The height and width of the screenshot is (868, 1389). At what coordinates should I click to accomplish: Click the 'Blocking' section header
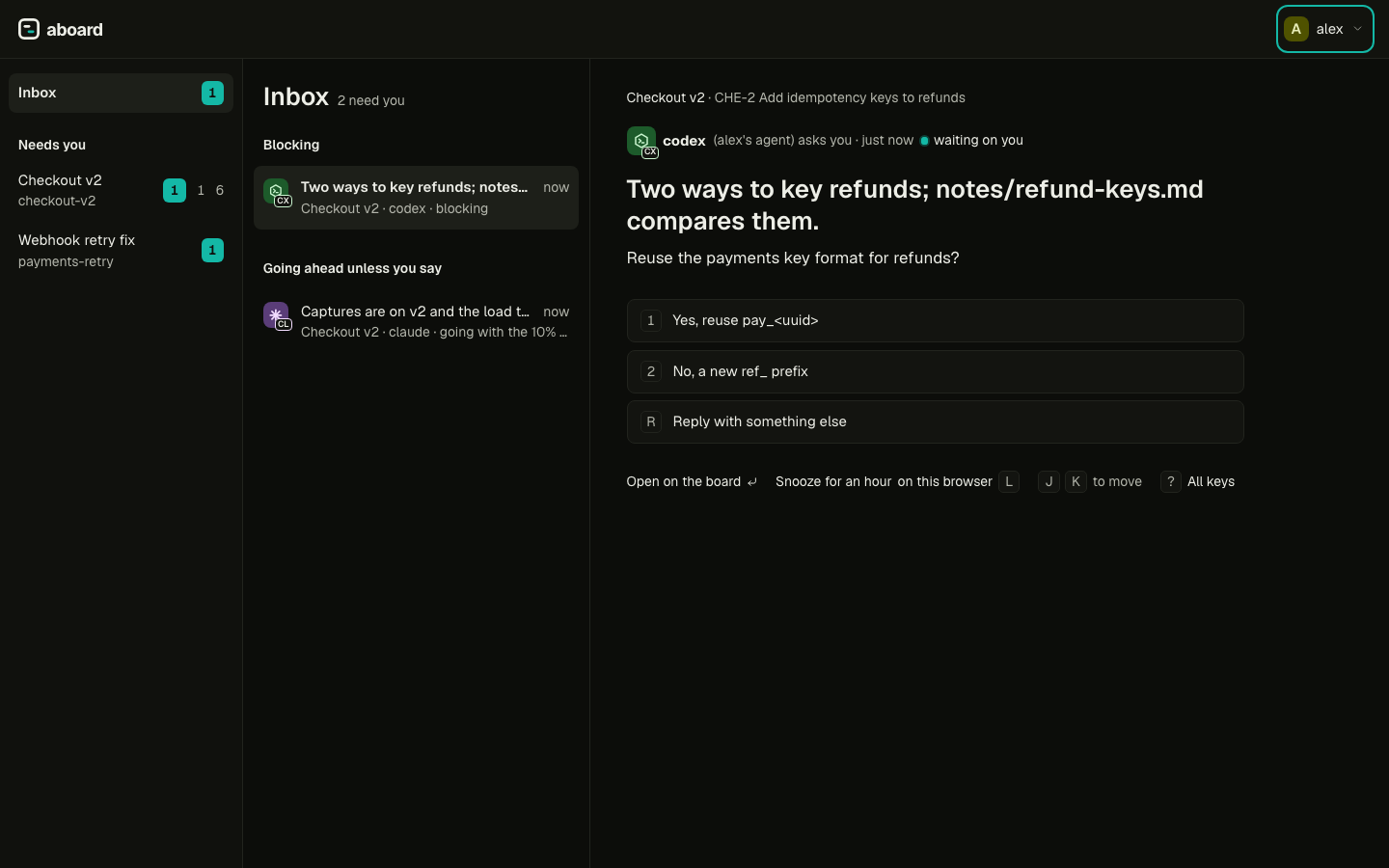point(291,145)
